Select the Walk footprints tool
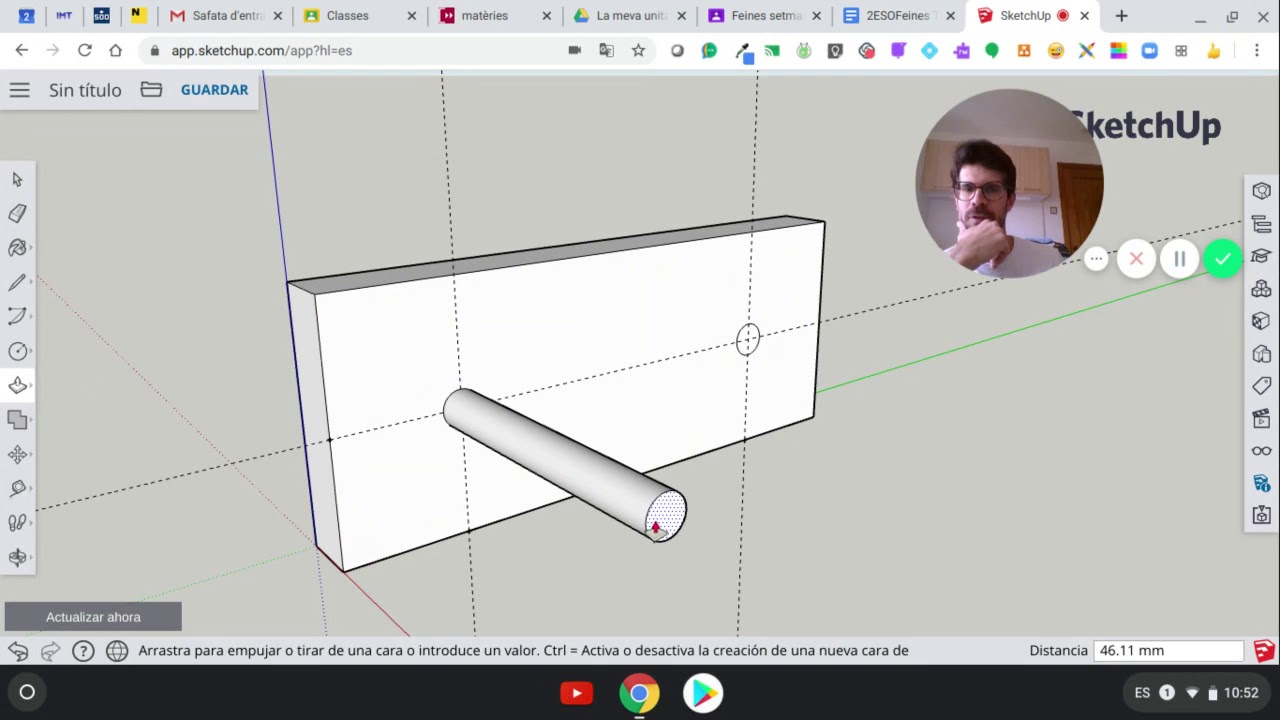 [x=17, y=523]
